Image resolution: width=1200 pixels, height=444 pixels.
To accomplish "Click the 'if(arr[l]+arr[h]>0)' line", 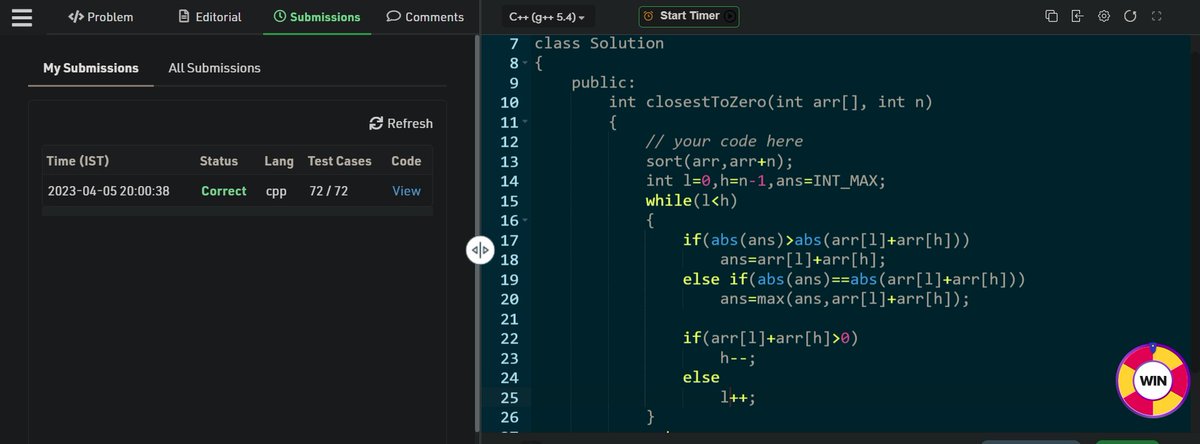I will [770, 337].
